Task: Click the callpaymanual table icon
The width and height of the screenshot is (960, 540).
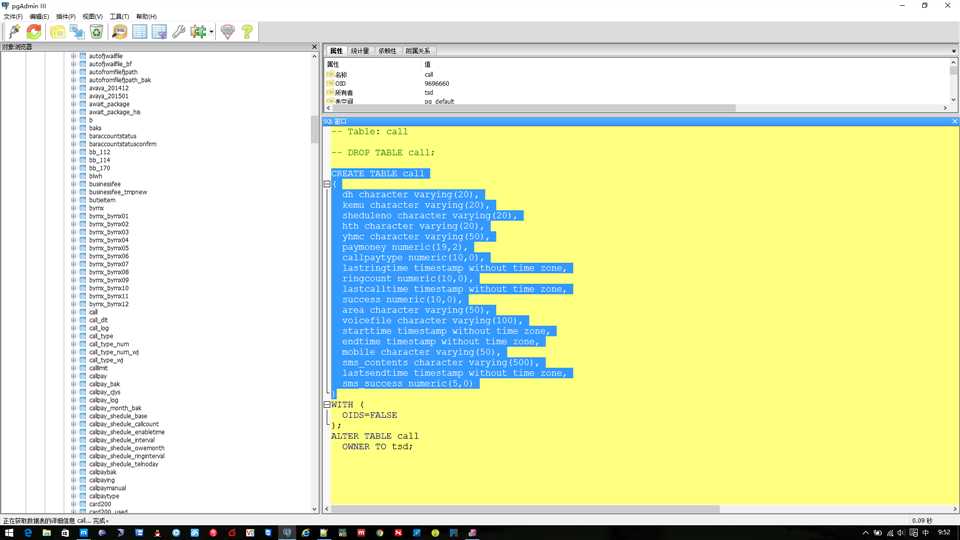Action: coord(83,488)
